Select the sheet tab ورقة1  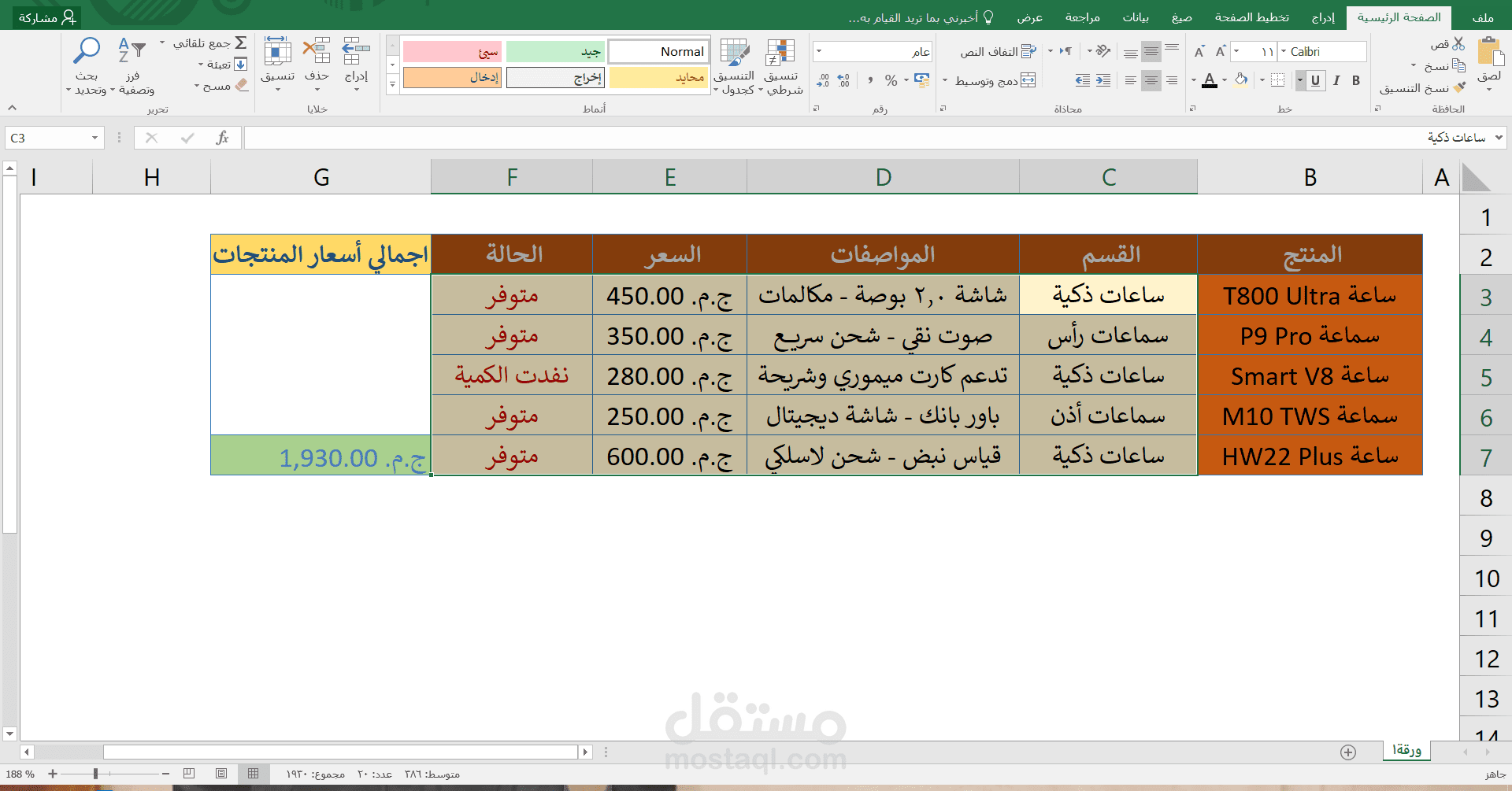1406,750
